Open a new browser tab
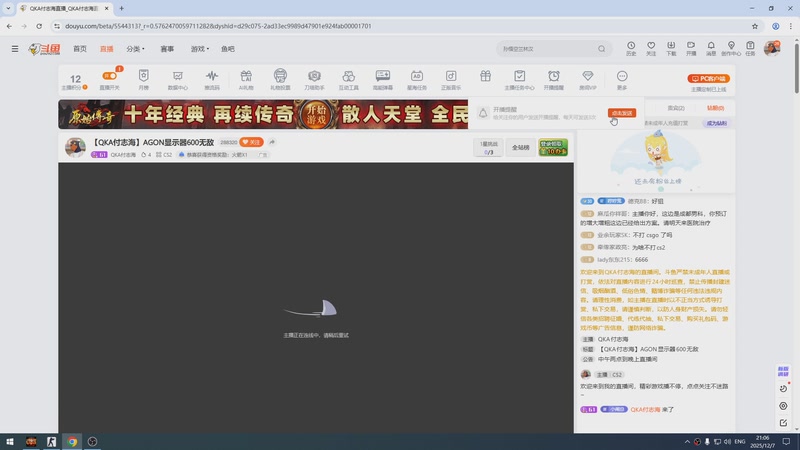This screenshot has width=800, height=450. click(121, 8)
